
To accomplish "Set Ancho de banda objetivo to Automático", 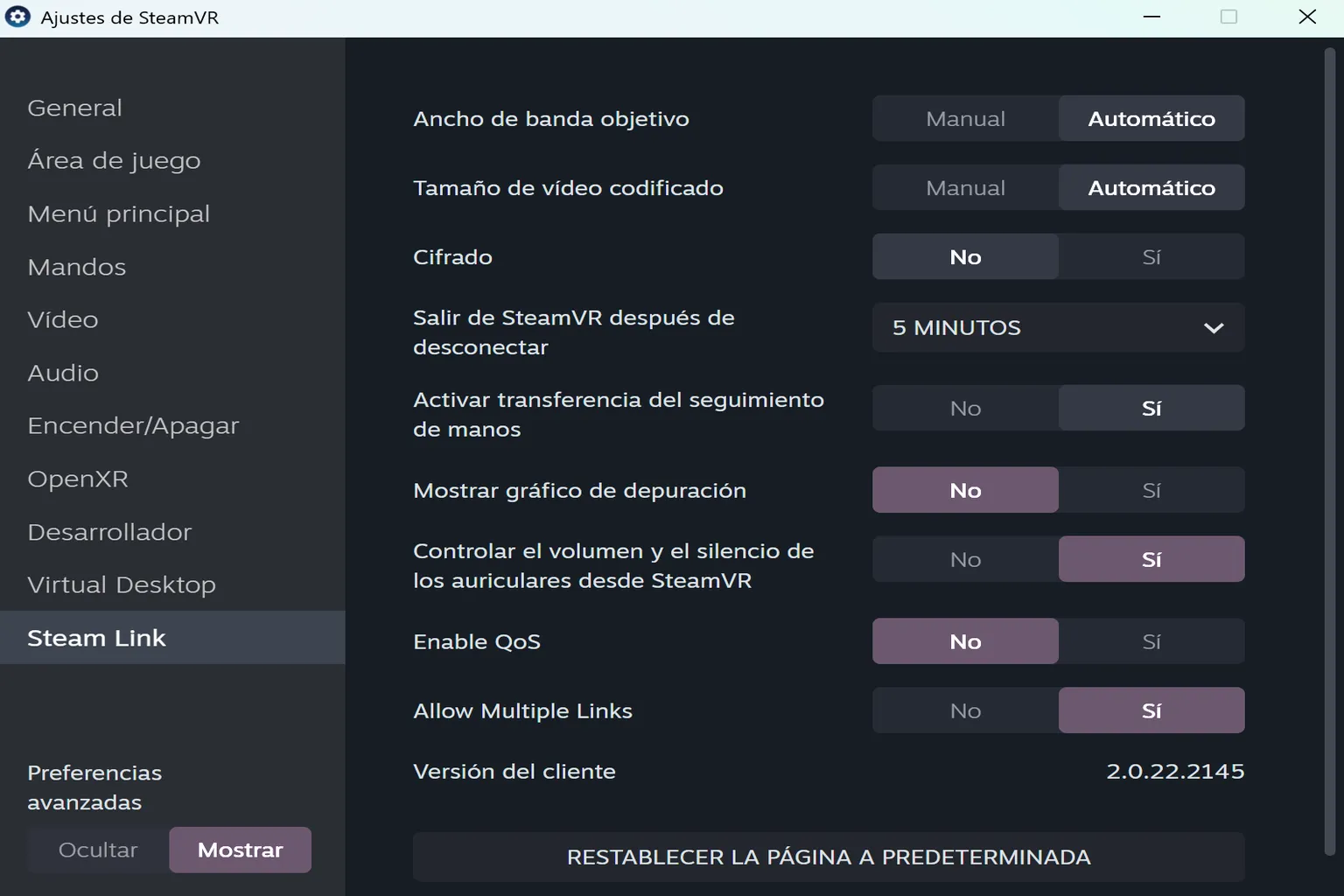I will (1151, 118).
